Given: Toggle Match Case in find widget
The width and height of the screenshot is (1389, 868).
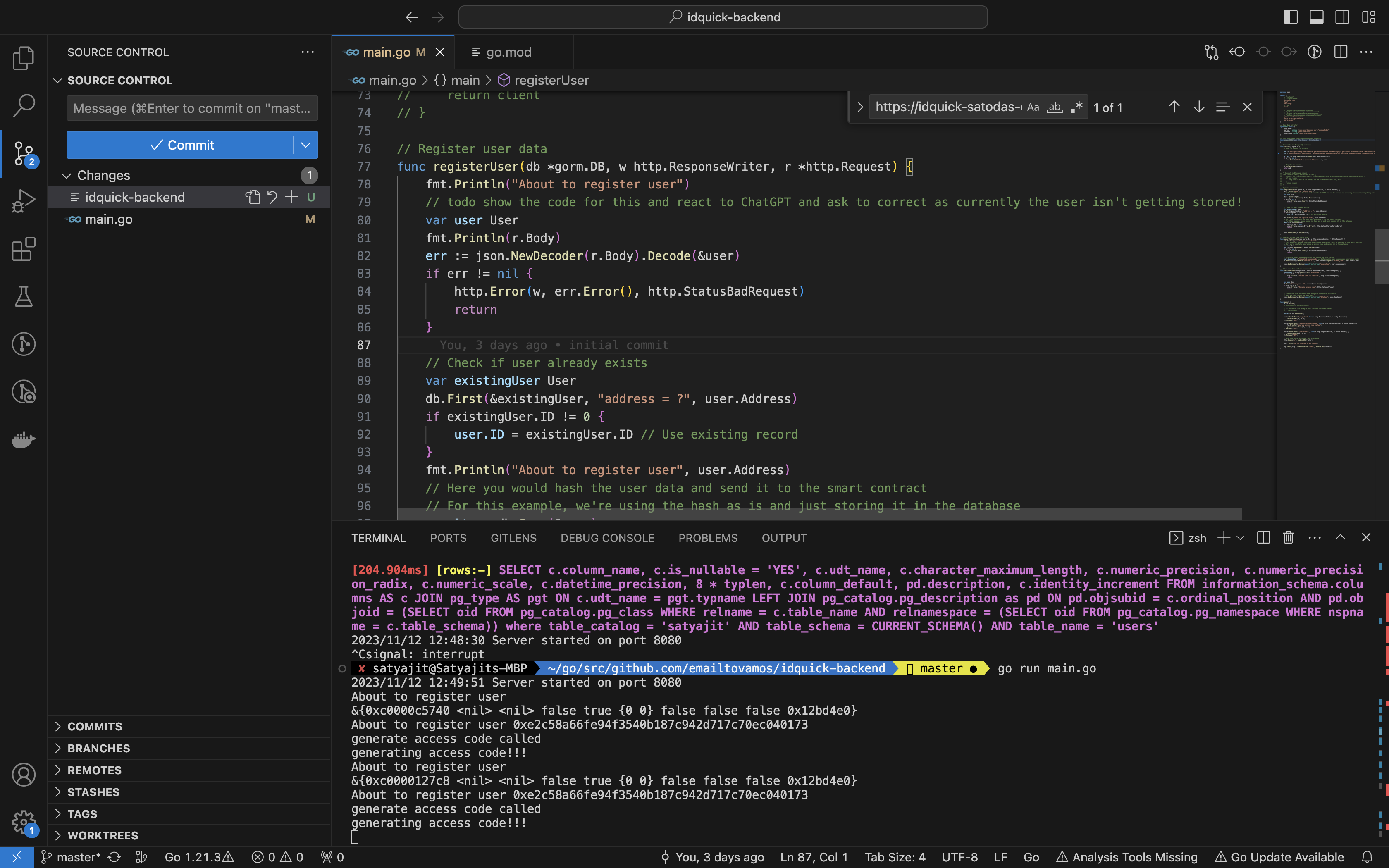Looking at the screenshot, I should (1033, 107).
